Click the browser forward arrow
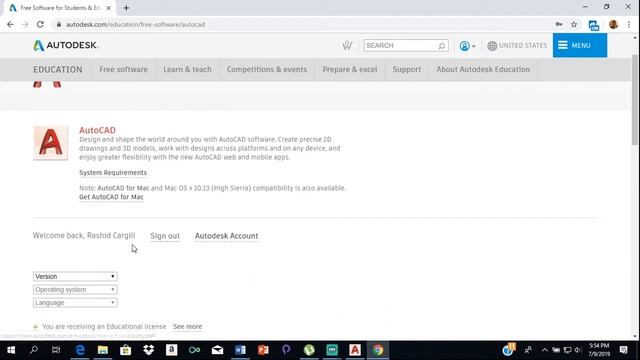This screenshot has width=640, height=360. coord(25,24)
